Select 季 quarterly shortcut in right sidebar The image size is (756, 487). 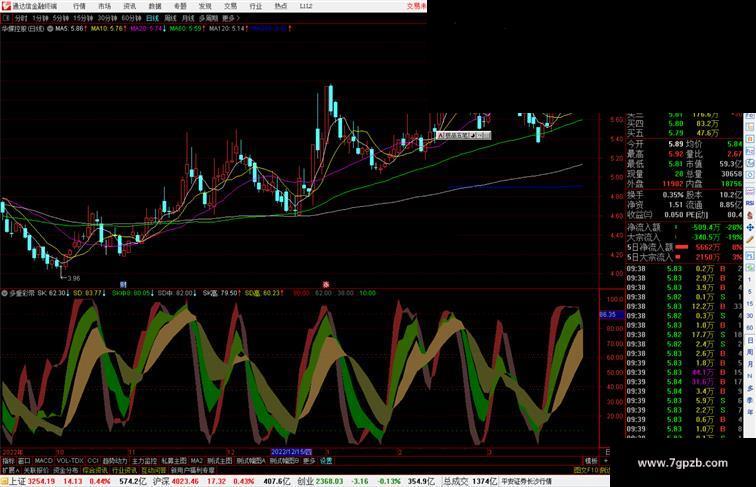click(750, 400)
